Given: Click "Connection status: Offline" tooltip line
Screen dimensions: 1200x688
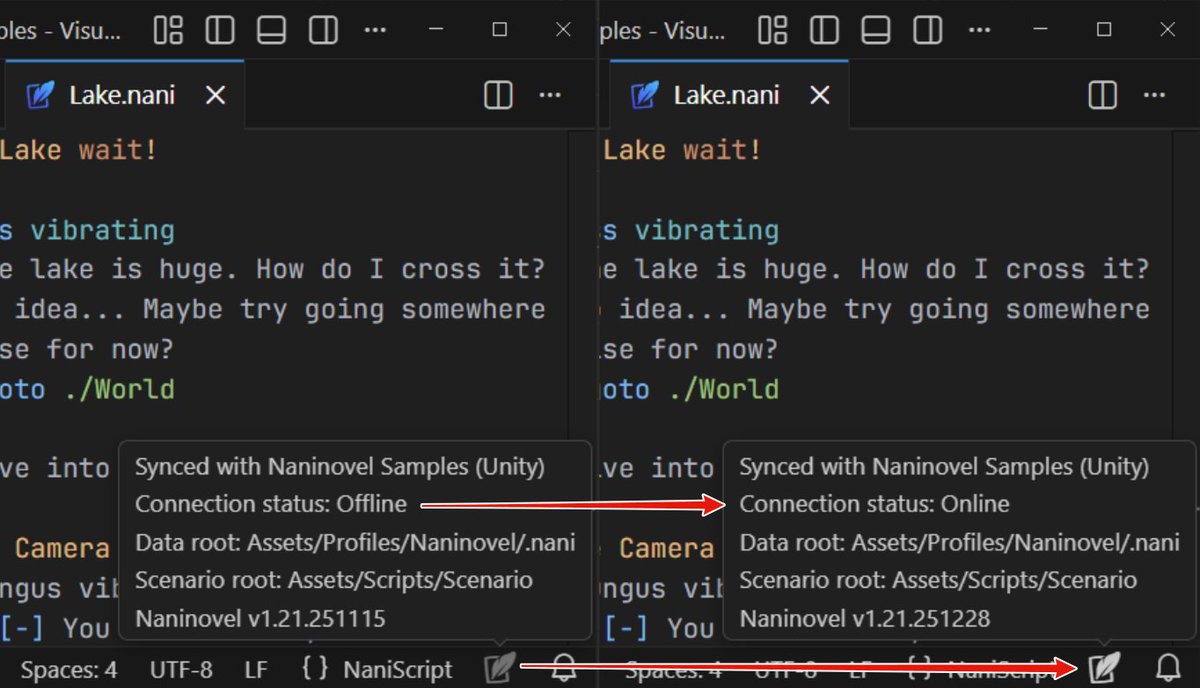Looking at the screenshot, I should point(271,504).
